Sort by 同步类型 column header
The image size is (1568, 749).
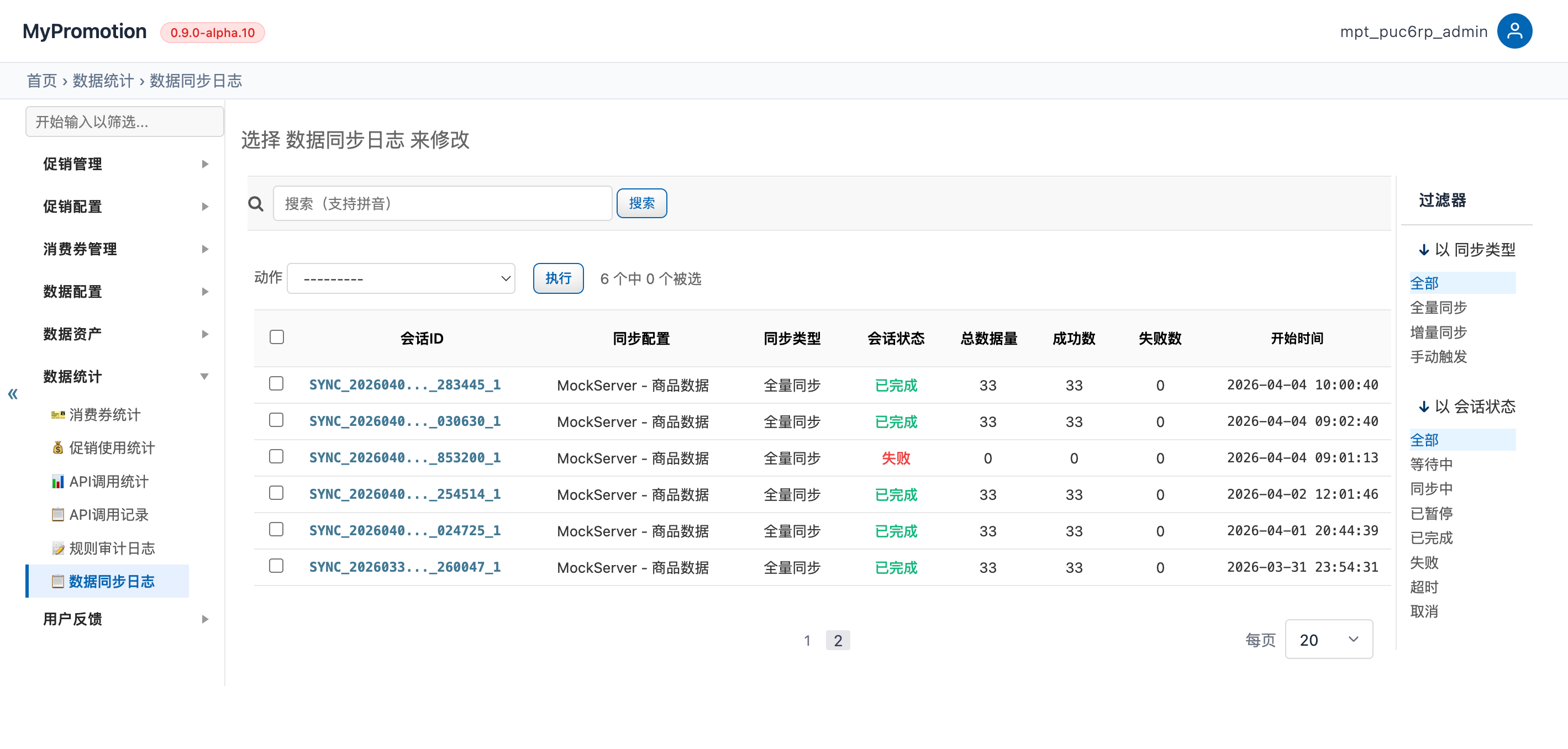coord(792,338)
